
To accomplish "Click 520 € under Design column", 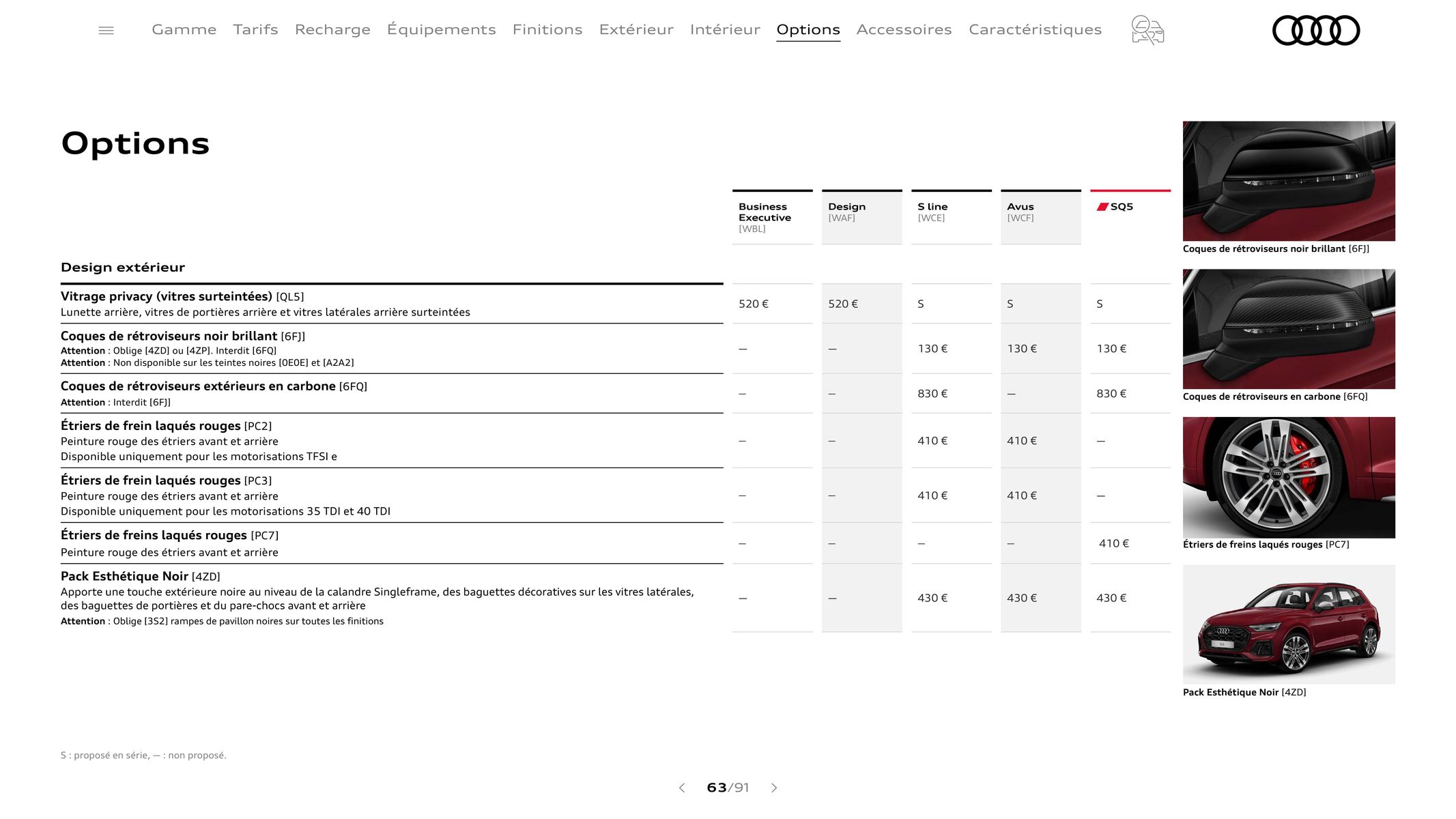I will [x=843, y=304].
